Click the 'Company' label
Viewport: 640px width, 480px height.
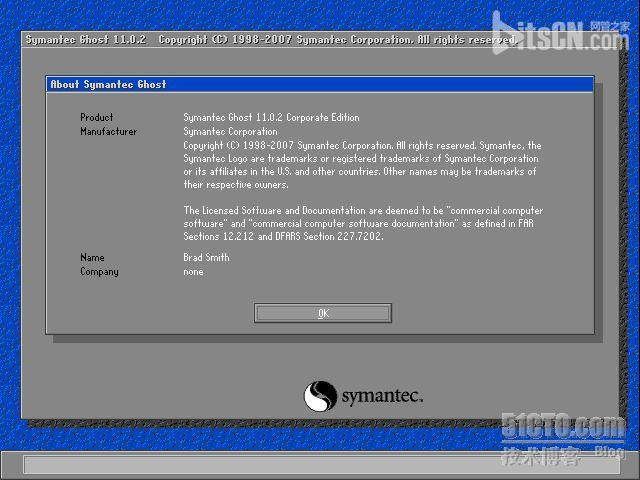point(99,272)
